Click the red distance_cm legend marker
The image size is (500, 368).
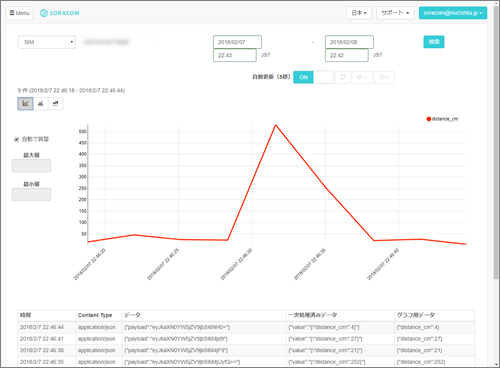429,119
